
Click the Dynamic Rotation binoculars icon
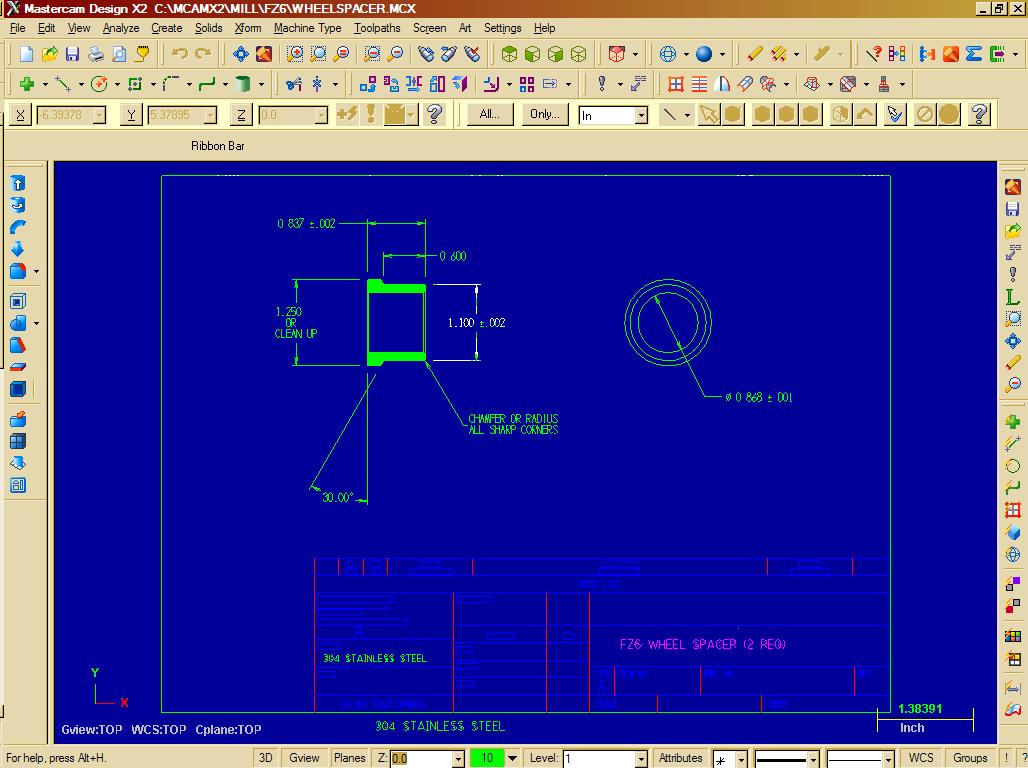425,54
